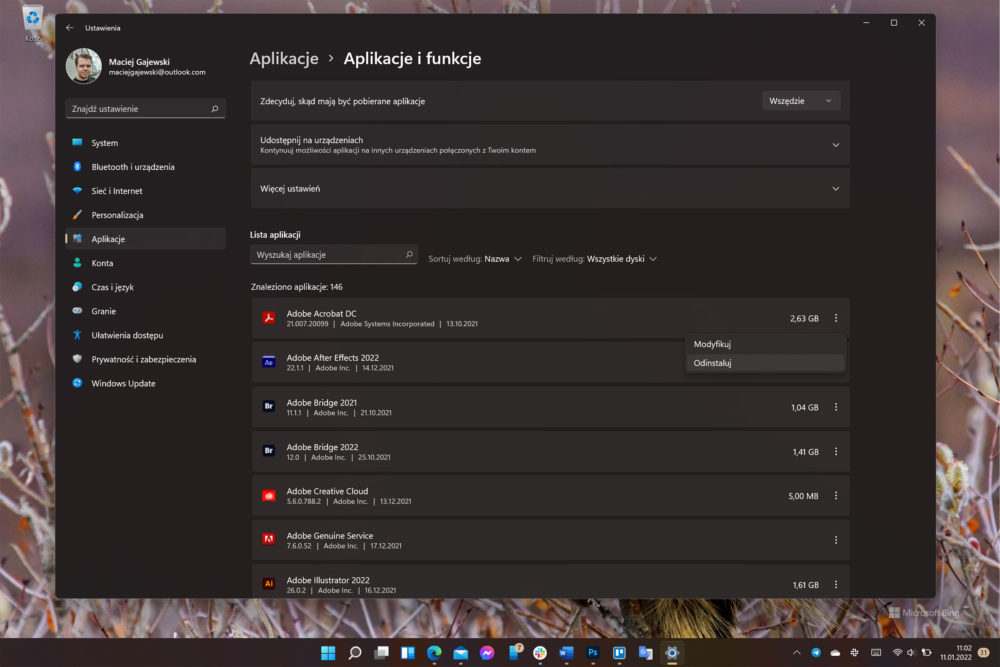Choose Odinstaluj from the context menu
1000x667 pixels.
[765, 363]
